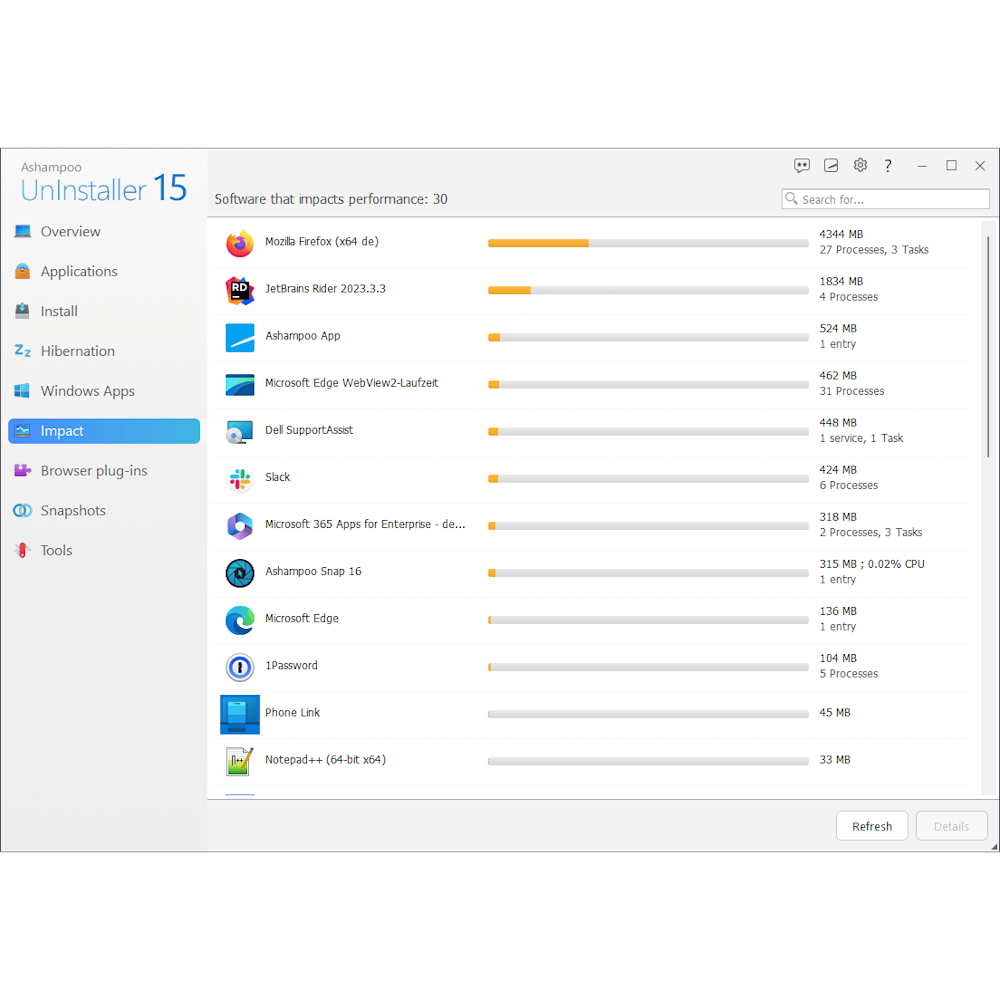The height and width of the screenshot is (1000, 1000).
Task: Click "Software that impacts performance: 30" heading
Action: click(330, 199)
